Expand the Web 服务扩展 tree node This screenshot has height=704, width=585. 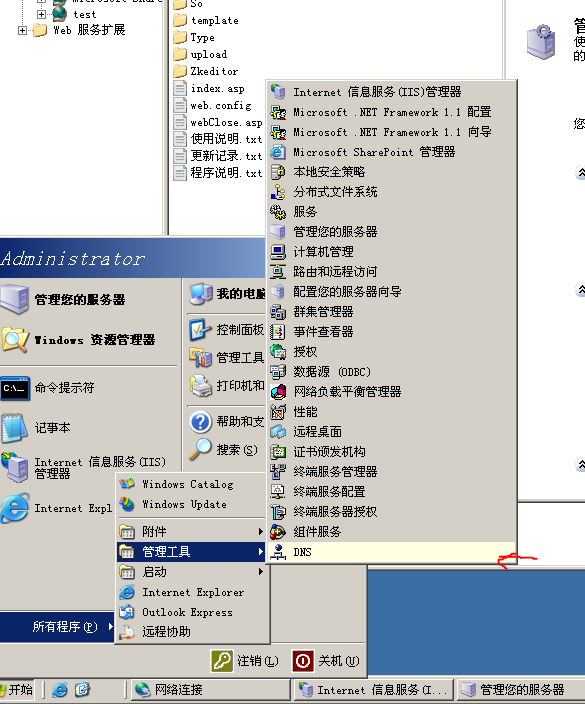pyautogui.click(x=22, y=31)
